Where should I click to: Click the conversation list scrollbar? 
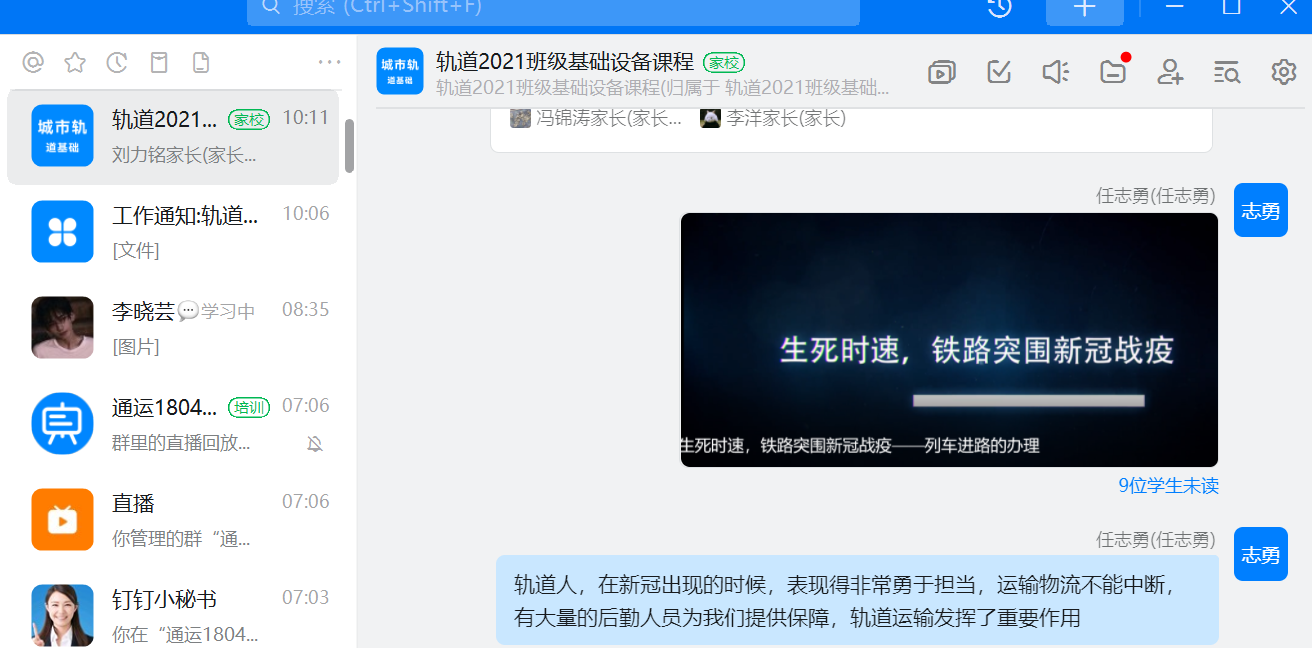click(x=349, y=146)
